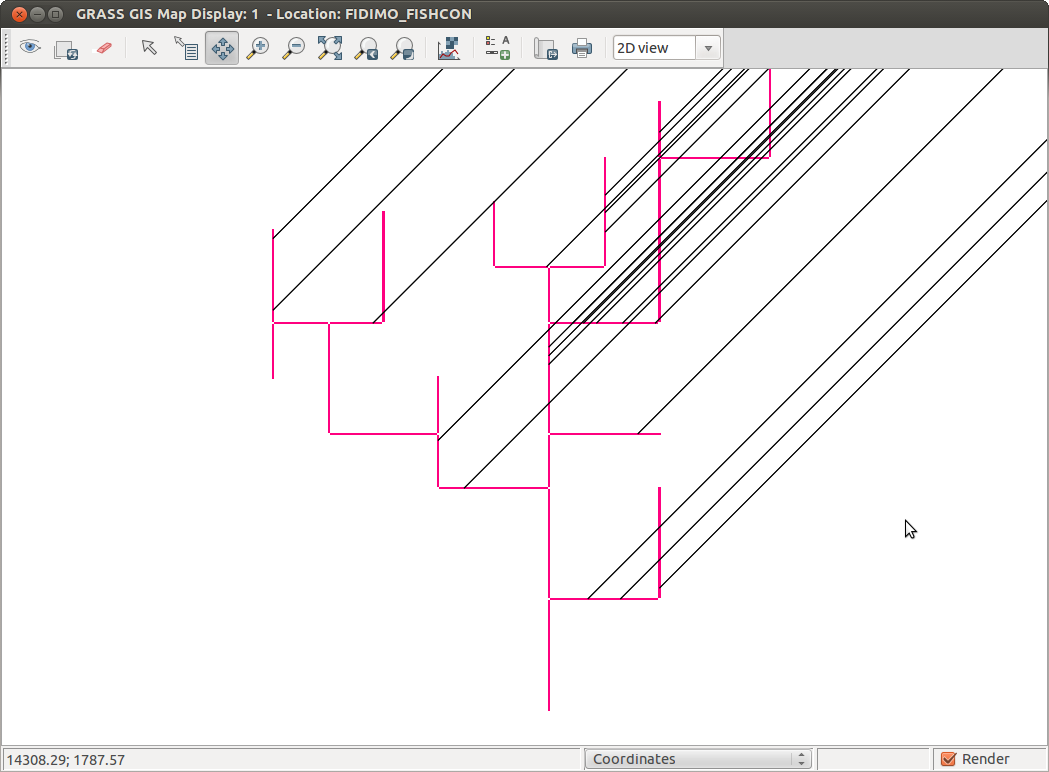Click coordinates readout 14308.29; 1787.57
Image resolution: width=1049 pixels, height=772 pixels.
coord(66,760)
